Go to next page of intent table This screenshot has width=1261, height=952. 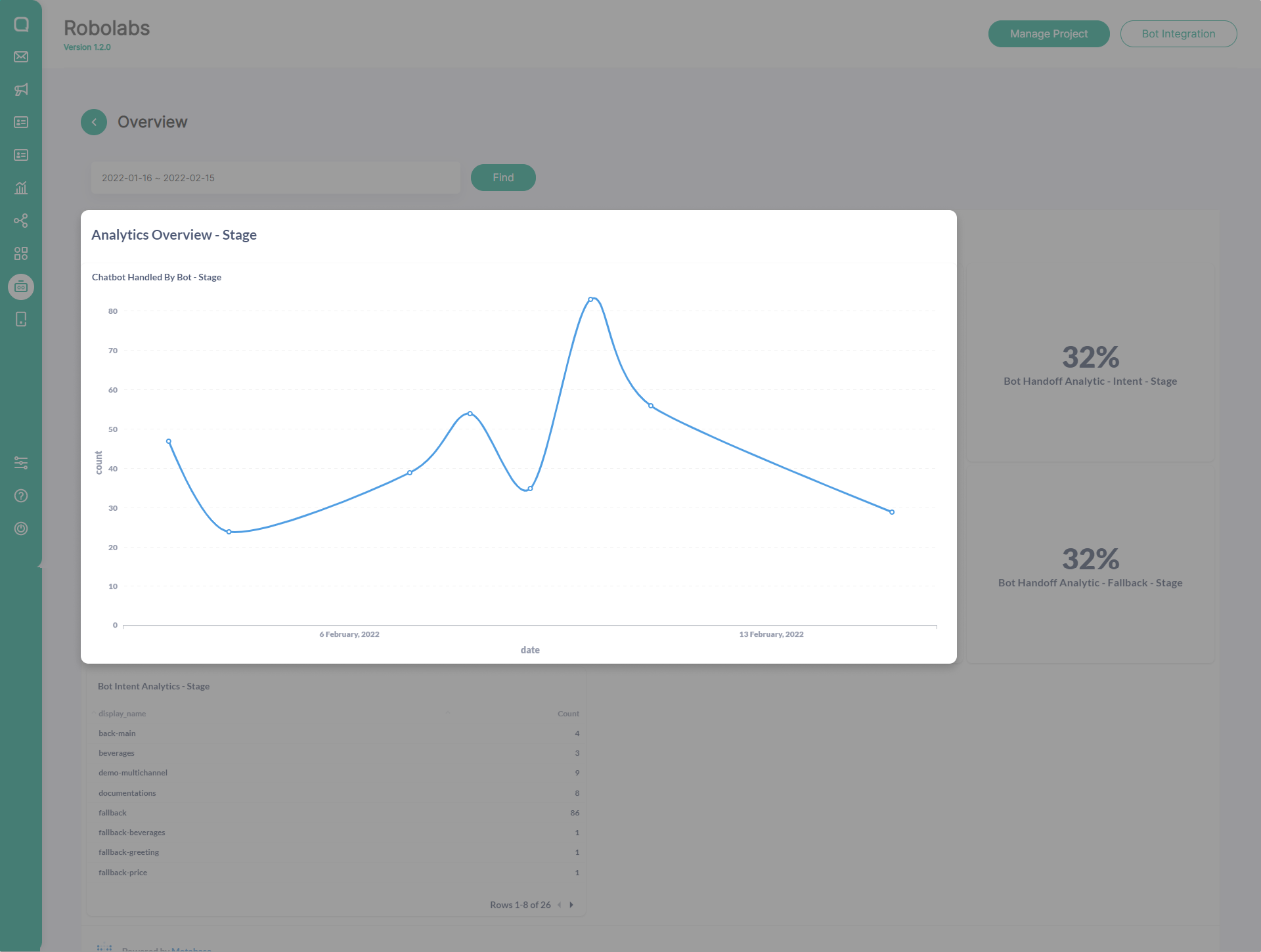tap(571, 905)
